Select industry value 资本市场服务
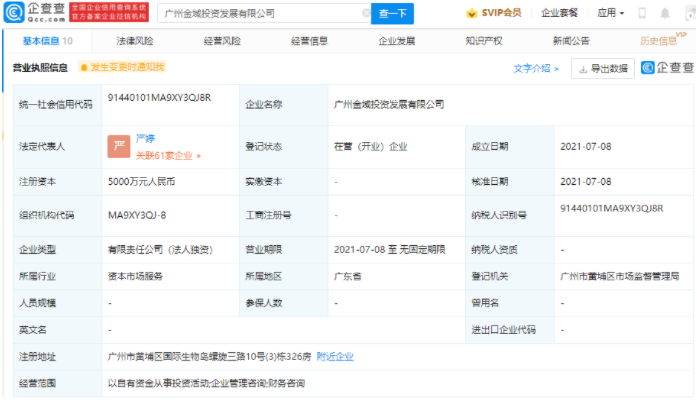 pos(135,276)
